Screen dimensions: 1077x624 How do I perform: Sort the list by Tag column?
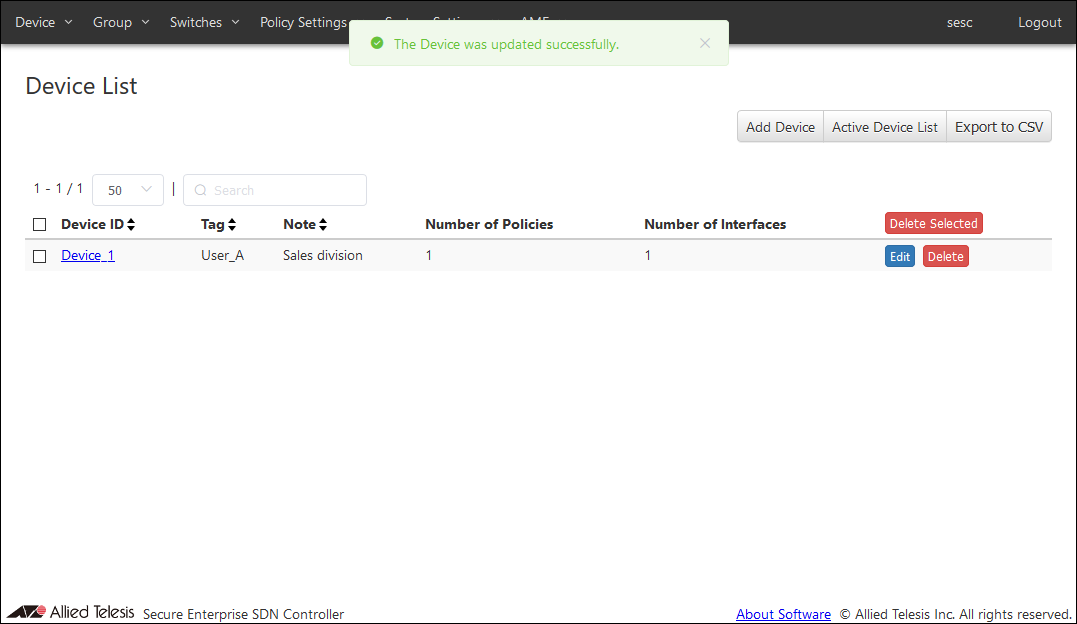232,225
